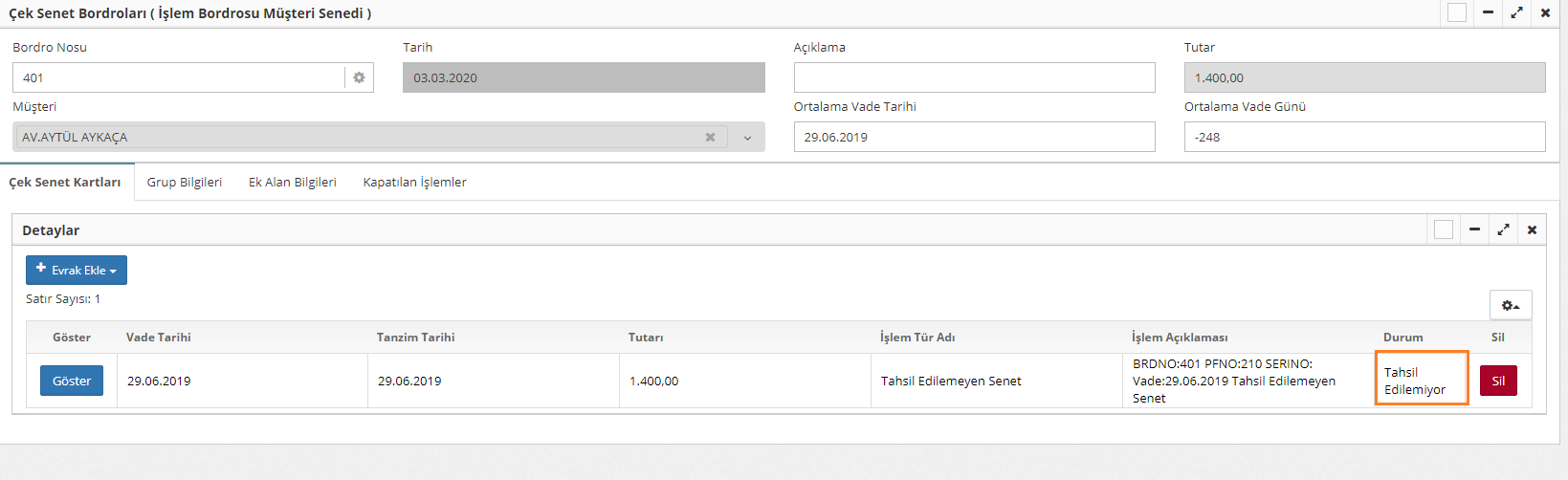Image resolution: width=1568 pixels, height=480 pixels.
Task: Open the Müşteri dropdown arrow
Action: [x=747, y=138]
